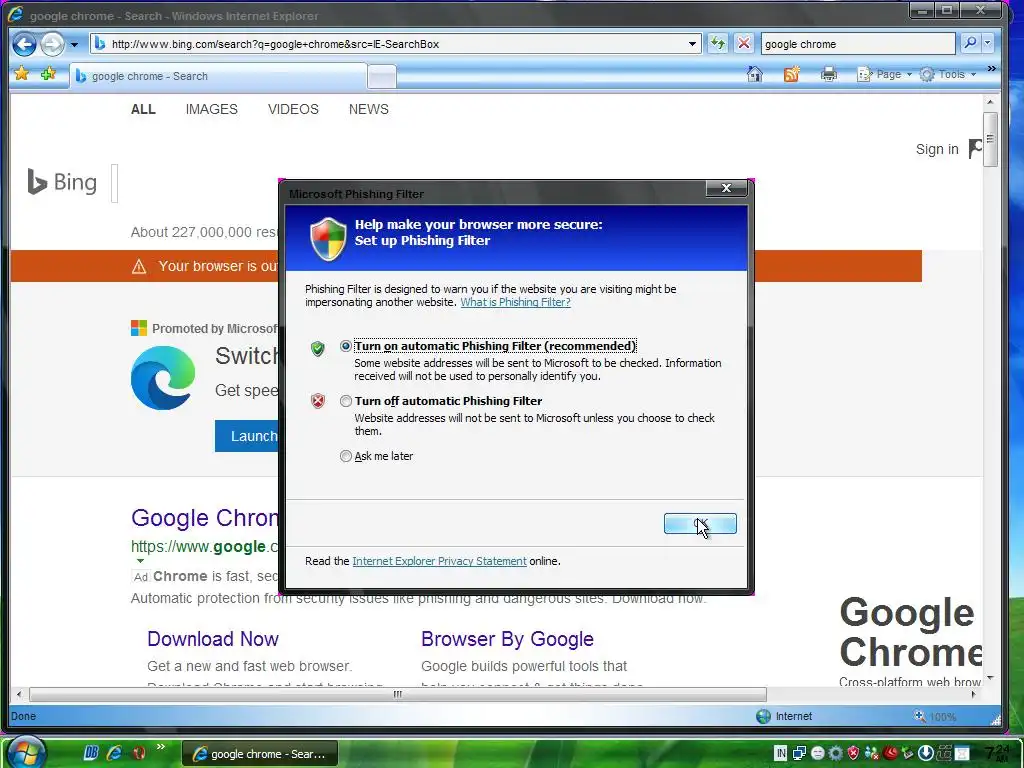Click the RSS Feeds icon

pos(792,74)
